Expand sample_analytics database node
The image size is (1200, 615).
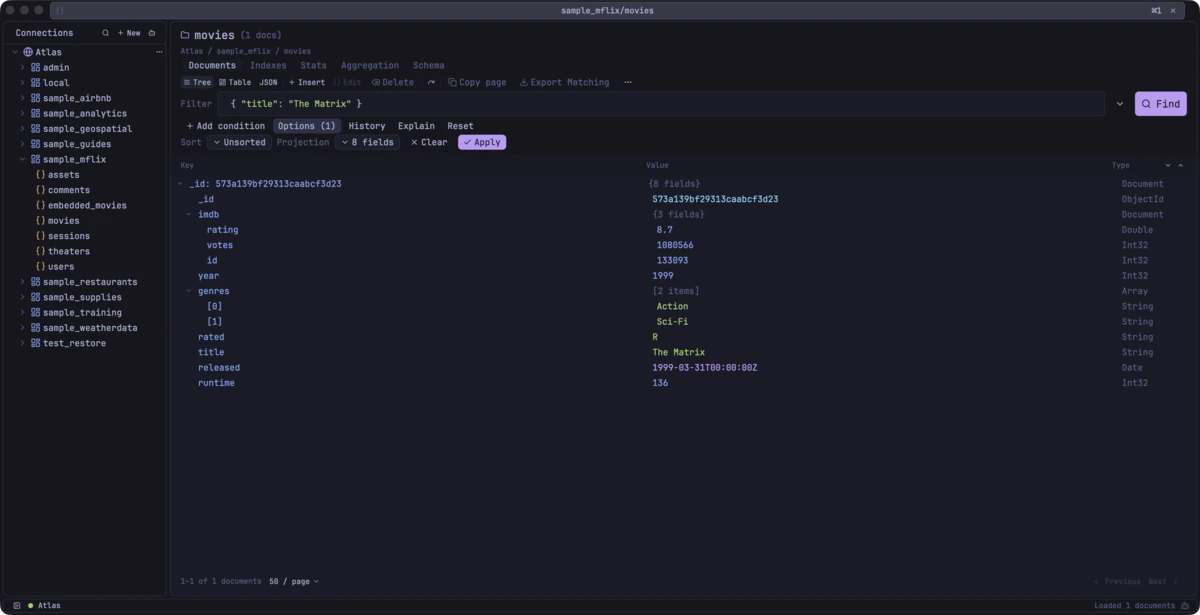coord(22,113)
